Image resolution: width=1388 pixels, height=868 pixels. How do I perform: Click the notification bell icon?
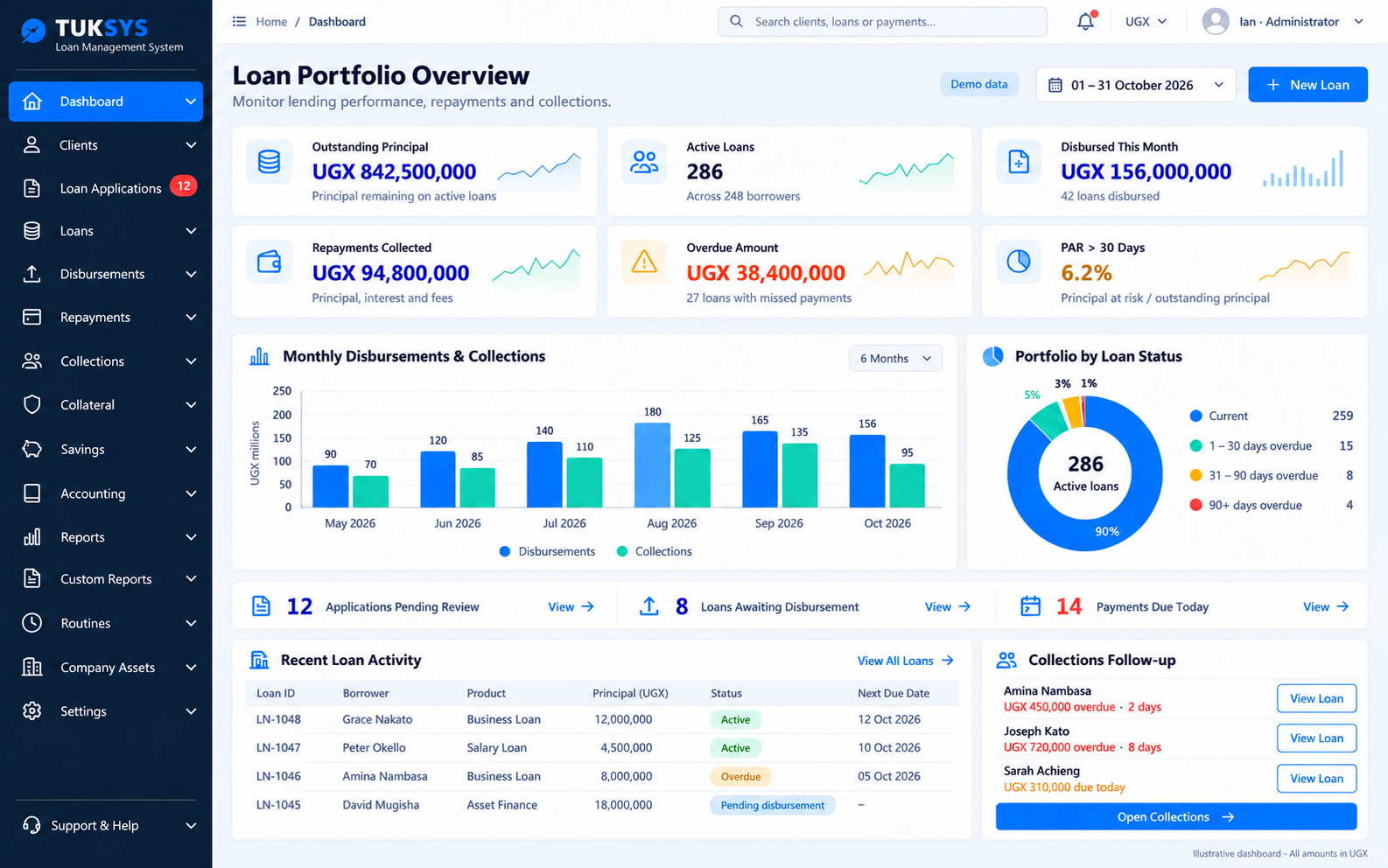[x=1085, y=21]
